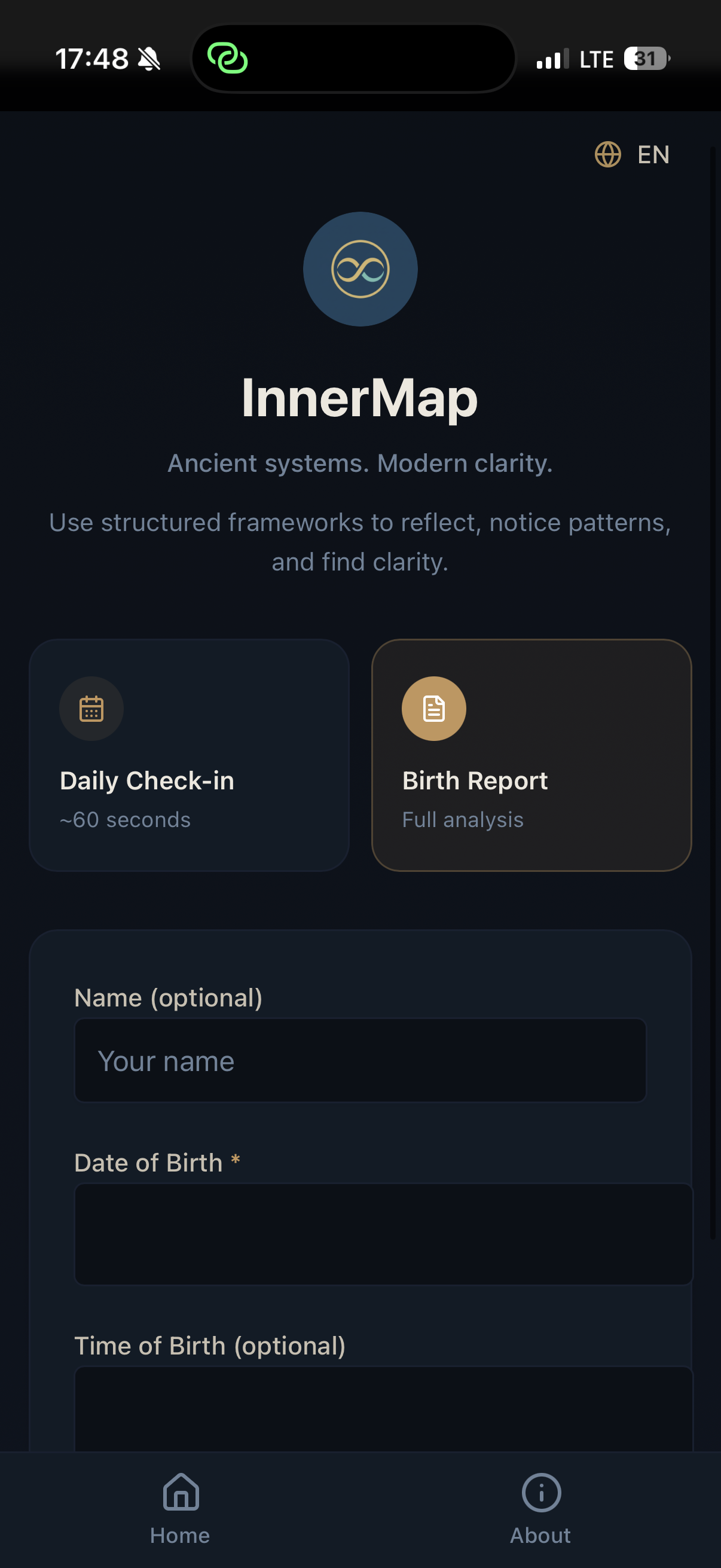Click the muted notifications bell icon

149,58
